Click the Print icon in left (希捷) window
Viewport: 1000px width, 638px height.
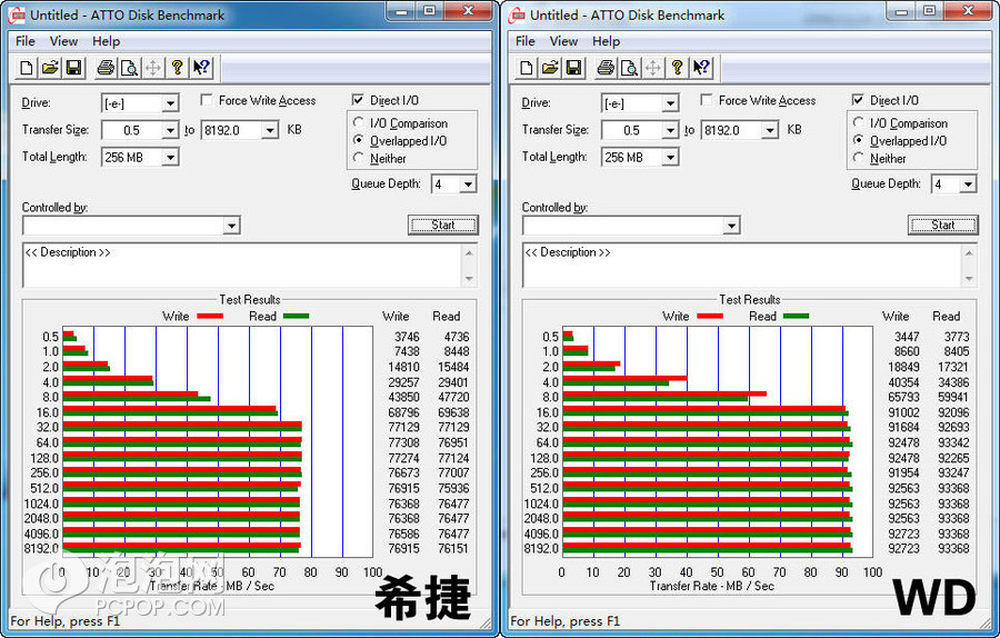(x=105, y=68)
